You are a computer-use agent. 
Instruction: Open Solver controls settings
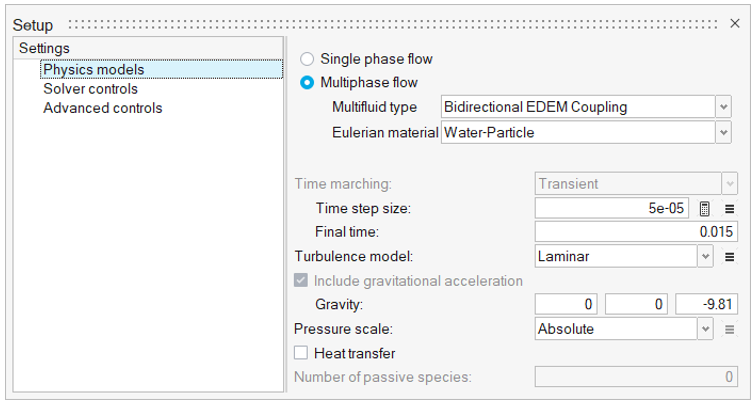(90, 89)
